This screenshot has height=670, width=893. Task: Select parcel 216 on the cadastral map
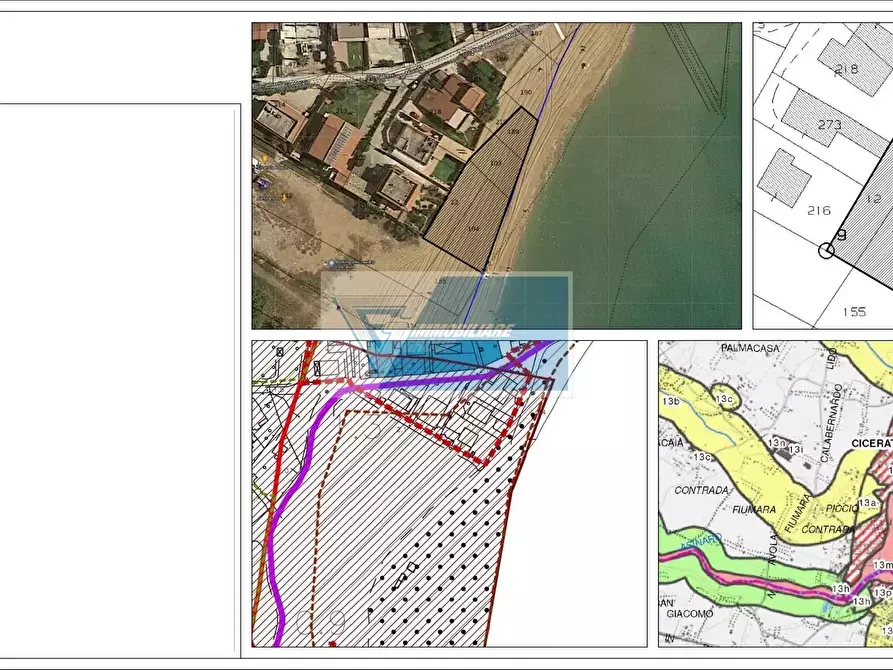tap(819, 210)
